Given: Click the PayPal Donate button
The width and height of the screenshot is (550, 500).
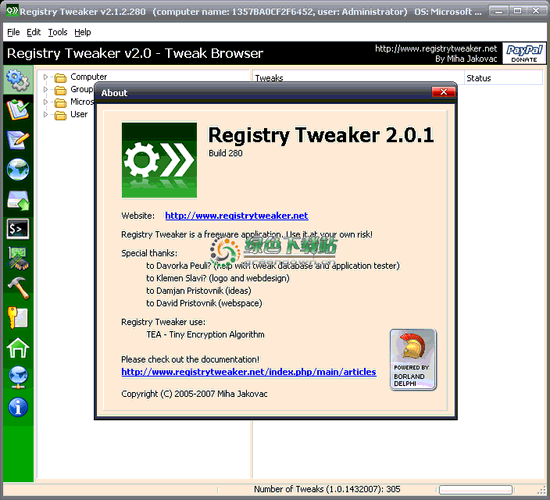Looking at the screenshot, I should (x=524, y=53).
